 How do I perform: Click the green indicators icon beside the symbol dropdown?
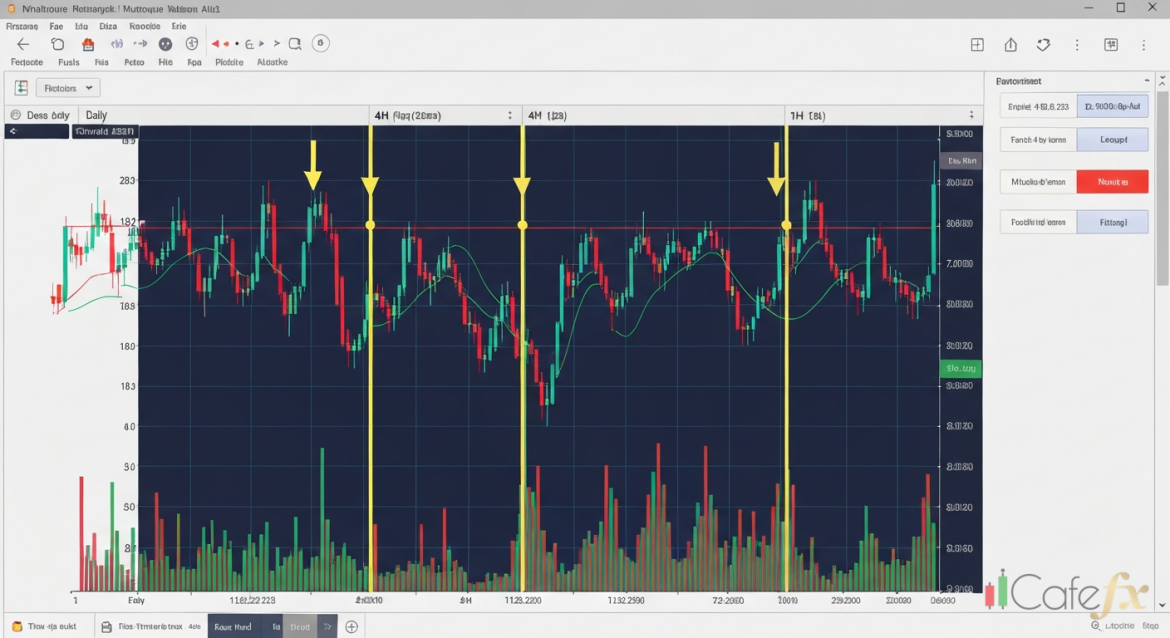pyautogui.click(x=21, y=88)
